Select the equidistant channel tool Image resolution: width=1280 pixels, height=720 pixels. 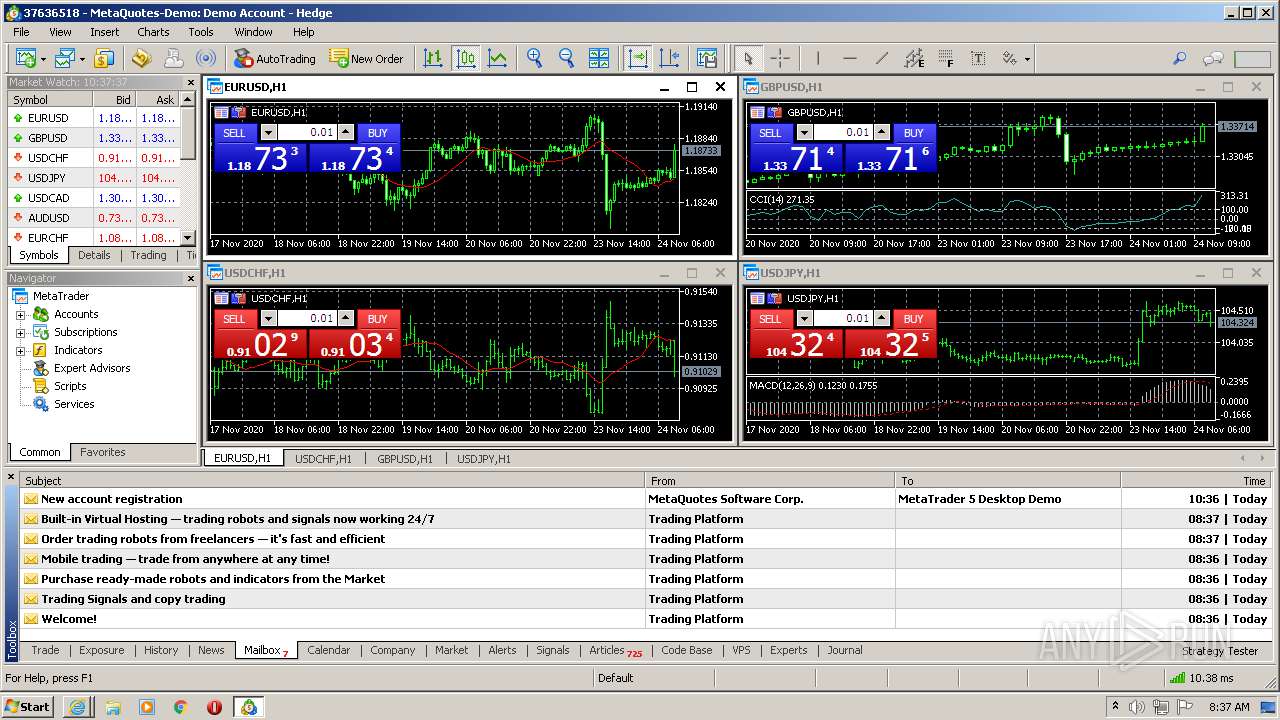(914, 58)
